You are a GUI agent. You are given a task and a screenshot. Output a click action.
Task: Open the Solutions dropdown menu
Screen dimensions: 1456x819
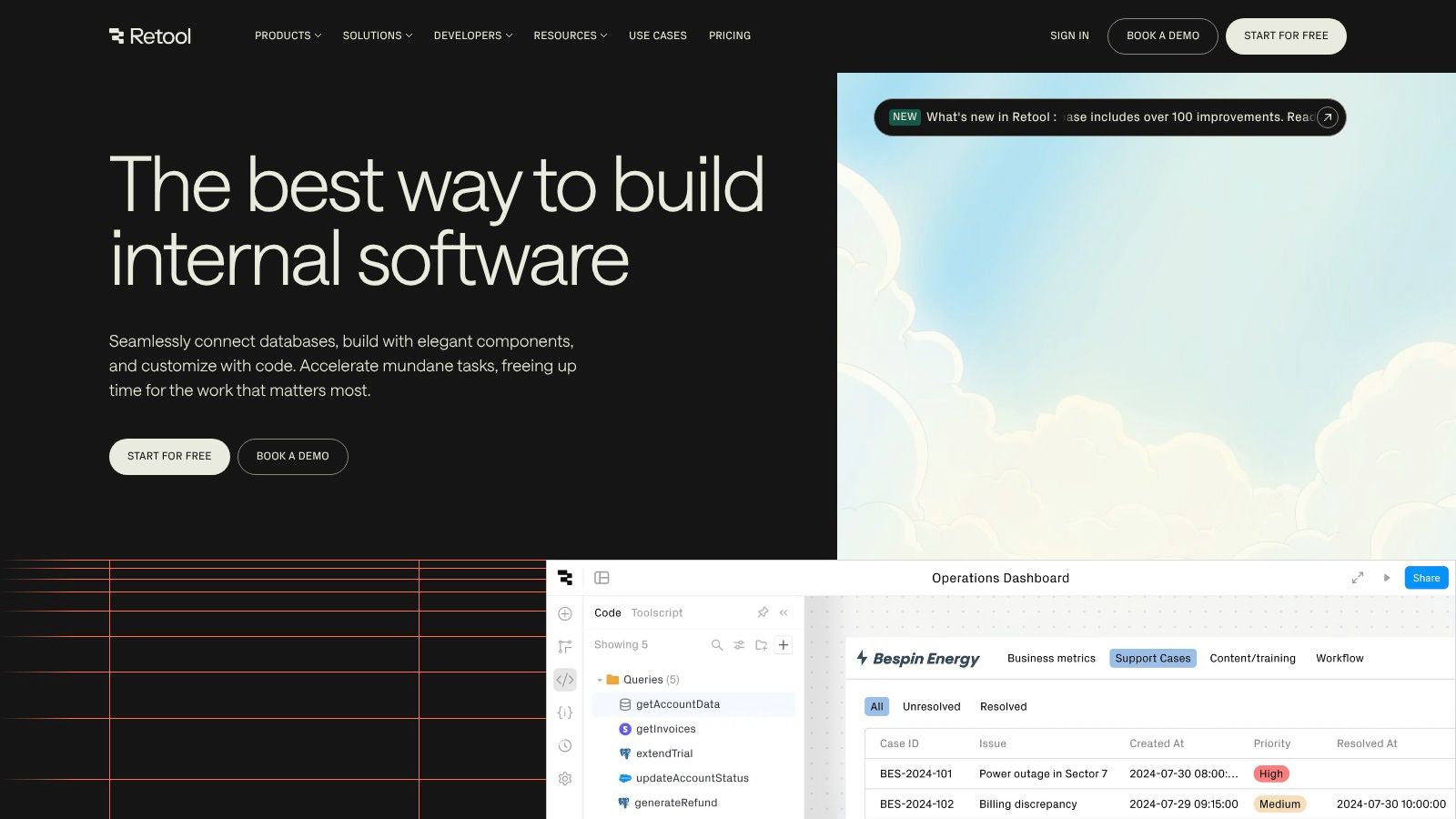pyautogui.click(x=377, y=35)
